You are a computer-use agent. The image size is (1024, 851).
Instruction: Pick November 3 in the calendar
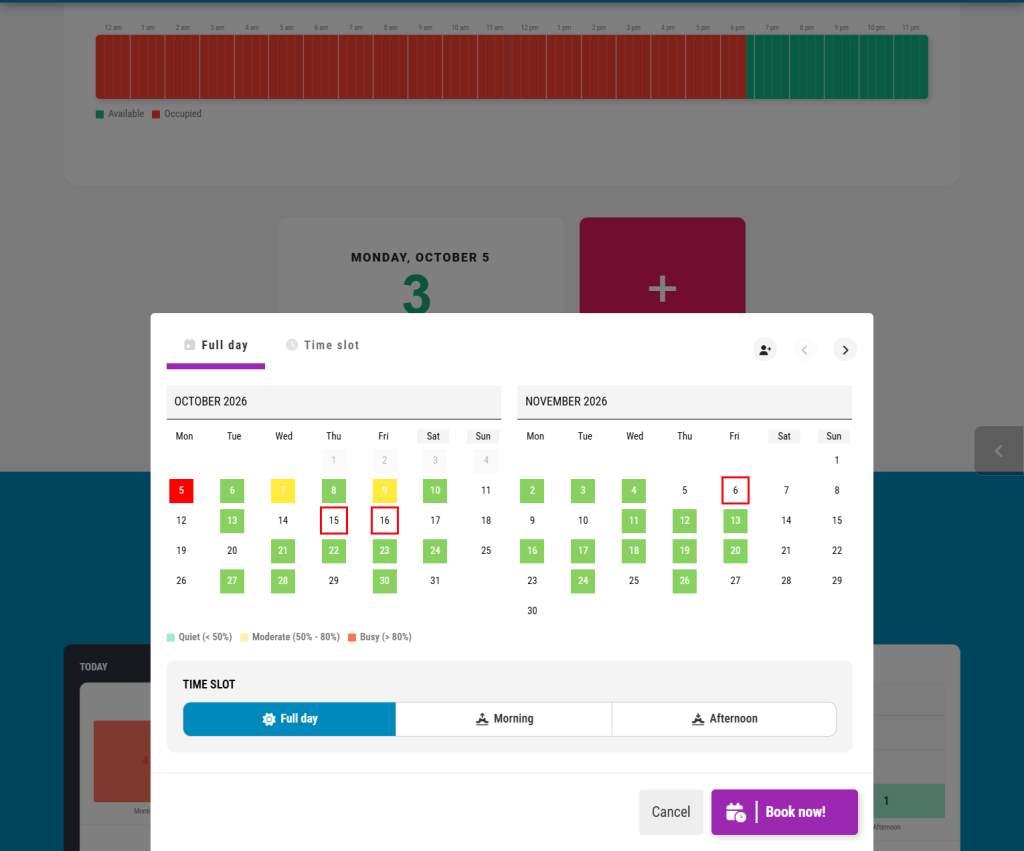tap(583, 490)
